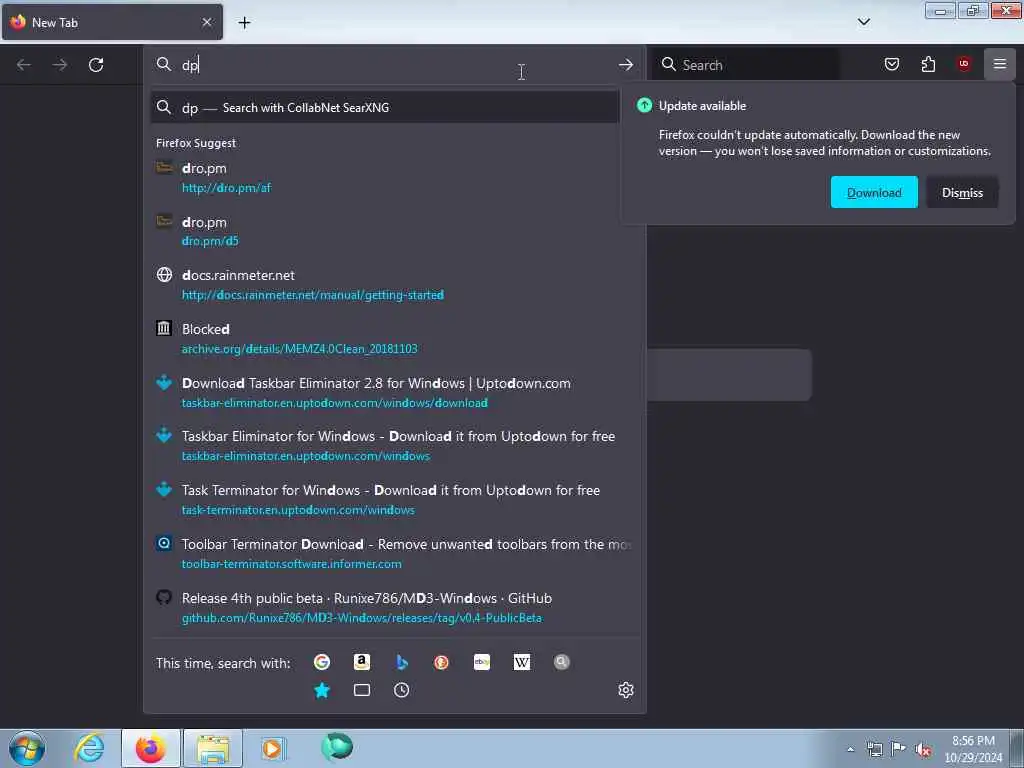Search this time with DuckDuckGo
Screen dimensions: 1024x768
441,662
